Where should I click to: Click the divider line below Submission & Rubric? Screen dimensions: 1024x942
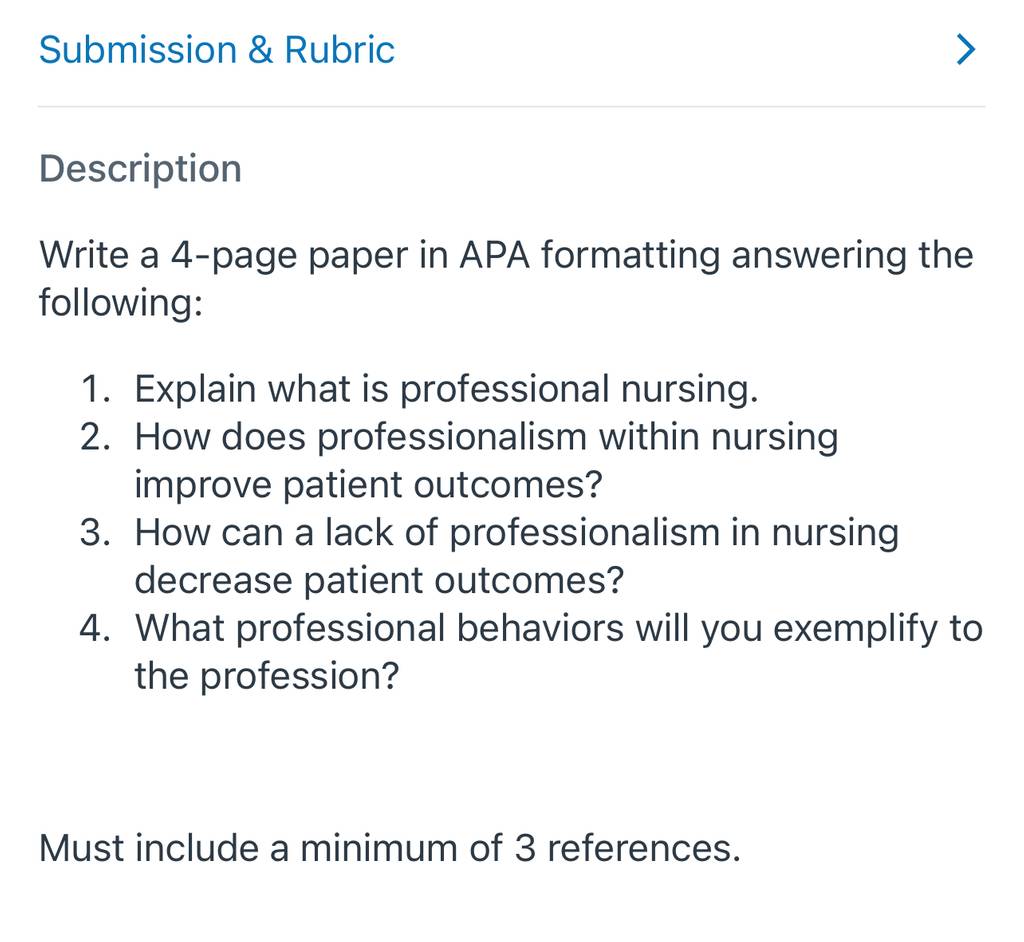(x=511, y=106)
